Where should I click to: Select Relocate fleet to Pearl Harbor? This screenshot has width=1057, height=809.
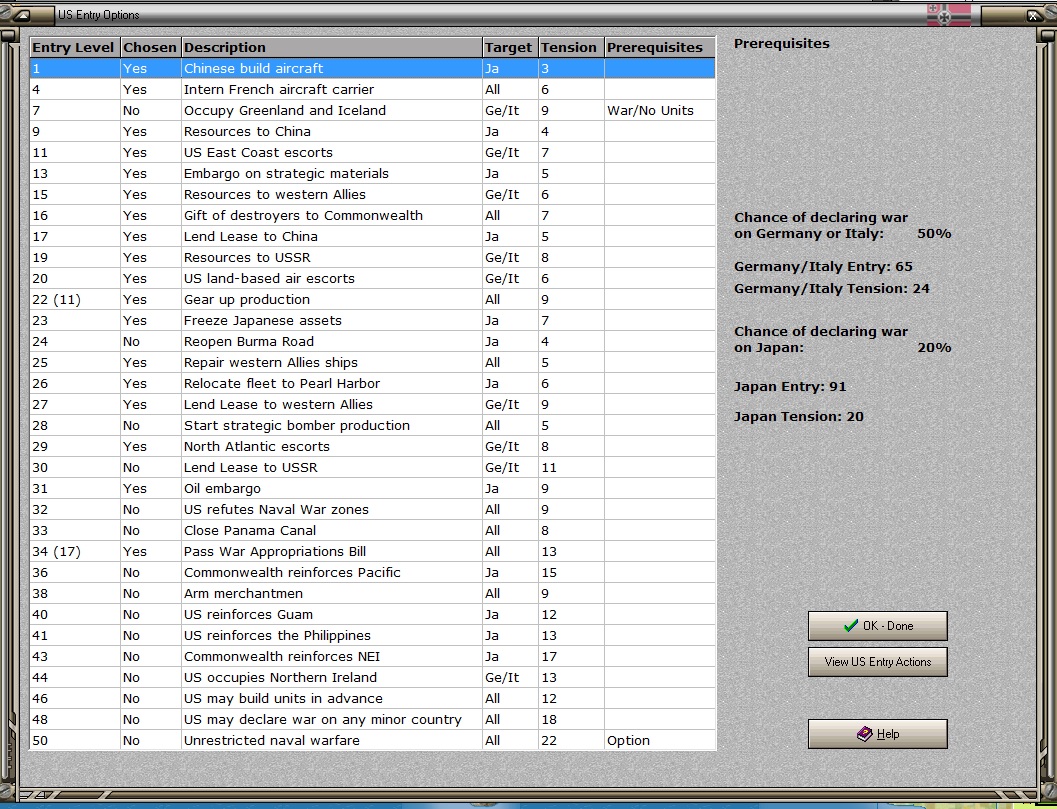pos(372,383)
